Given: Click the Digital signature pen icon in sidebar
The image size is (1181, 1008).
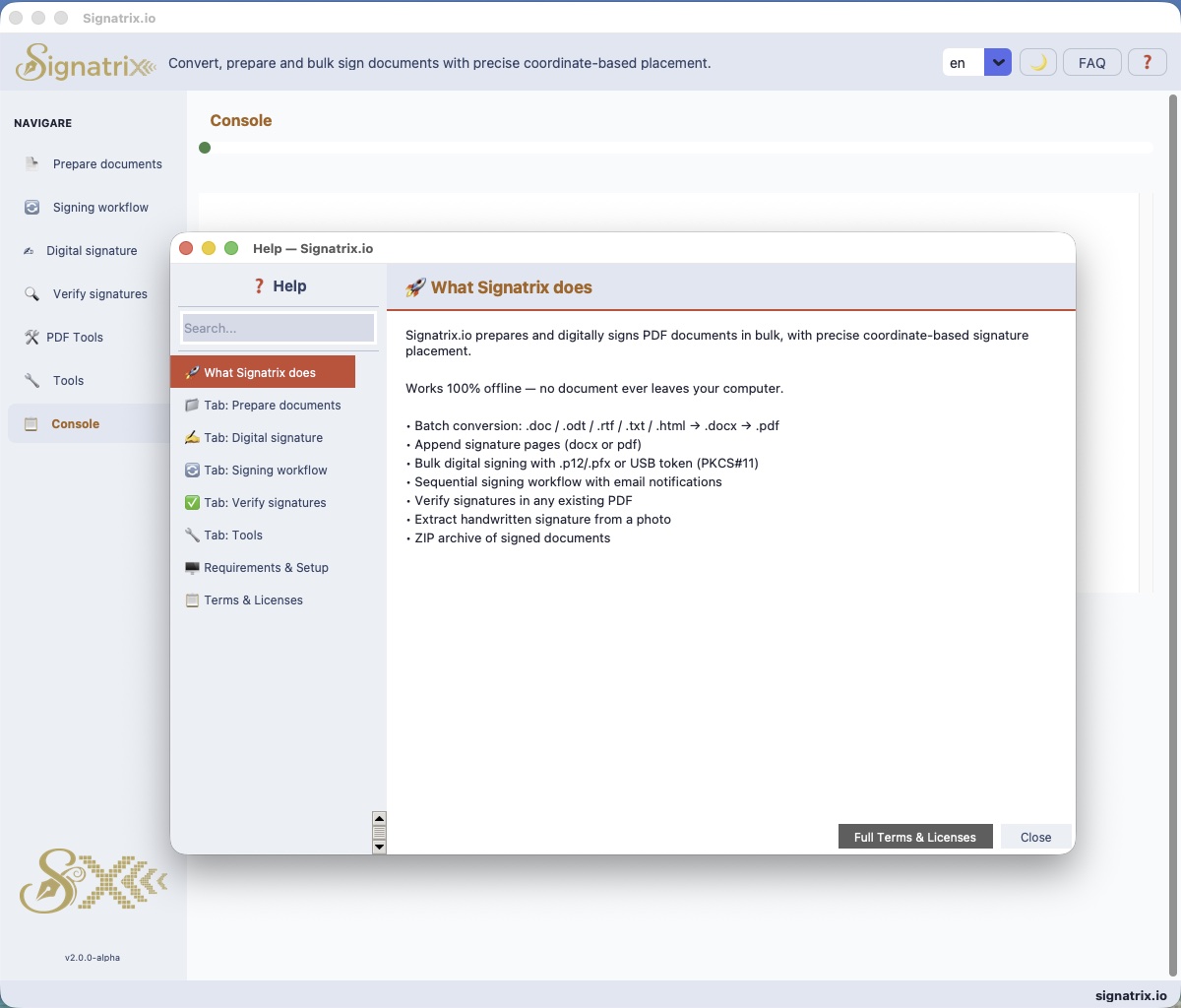Looking at the screenshot, I should [29, 251].
